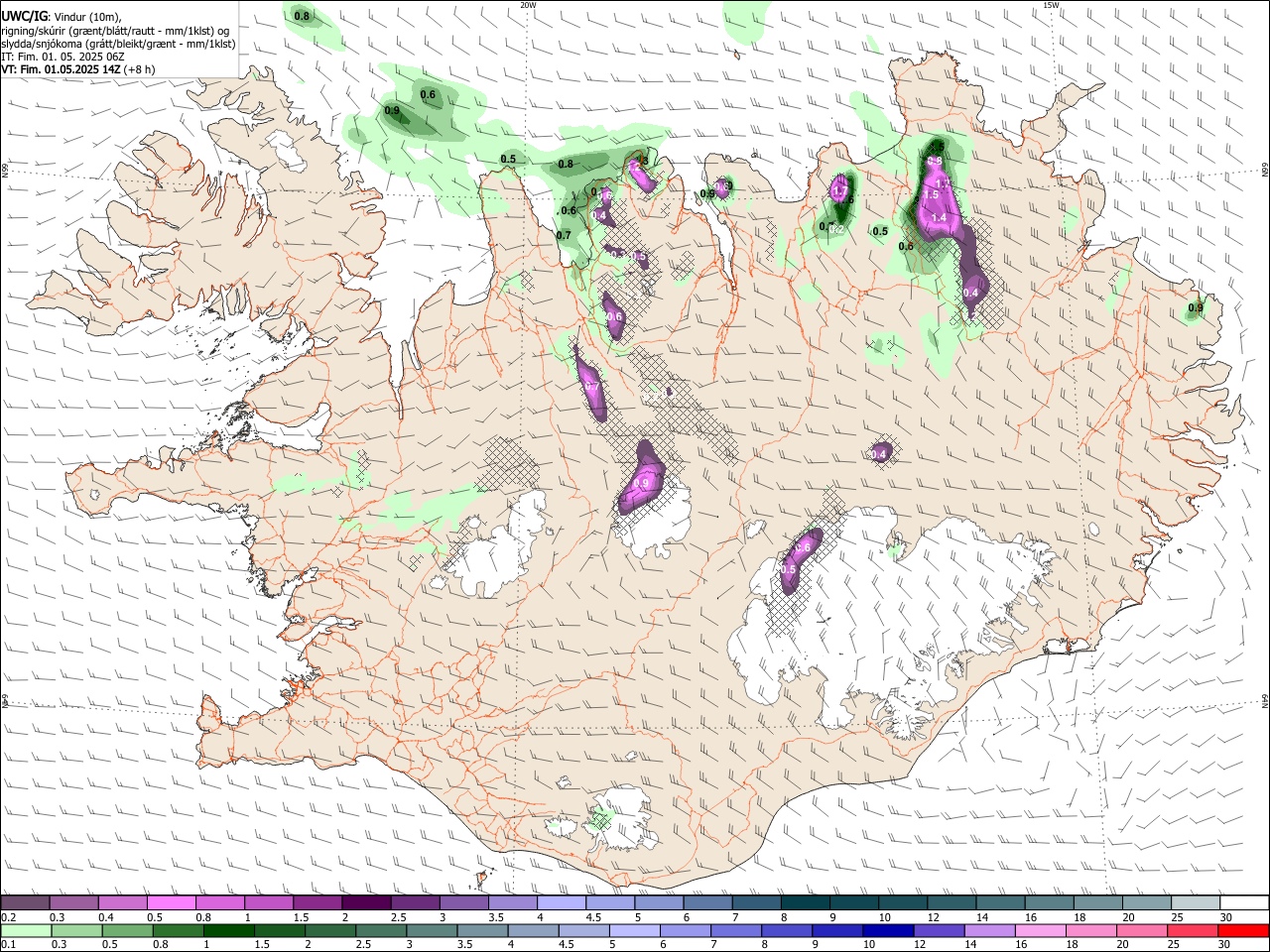Select the 1.5 swatch in upper legend row
1270x952 pixels.
(x=317, y=902)
